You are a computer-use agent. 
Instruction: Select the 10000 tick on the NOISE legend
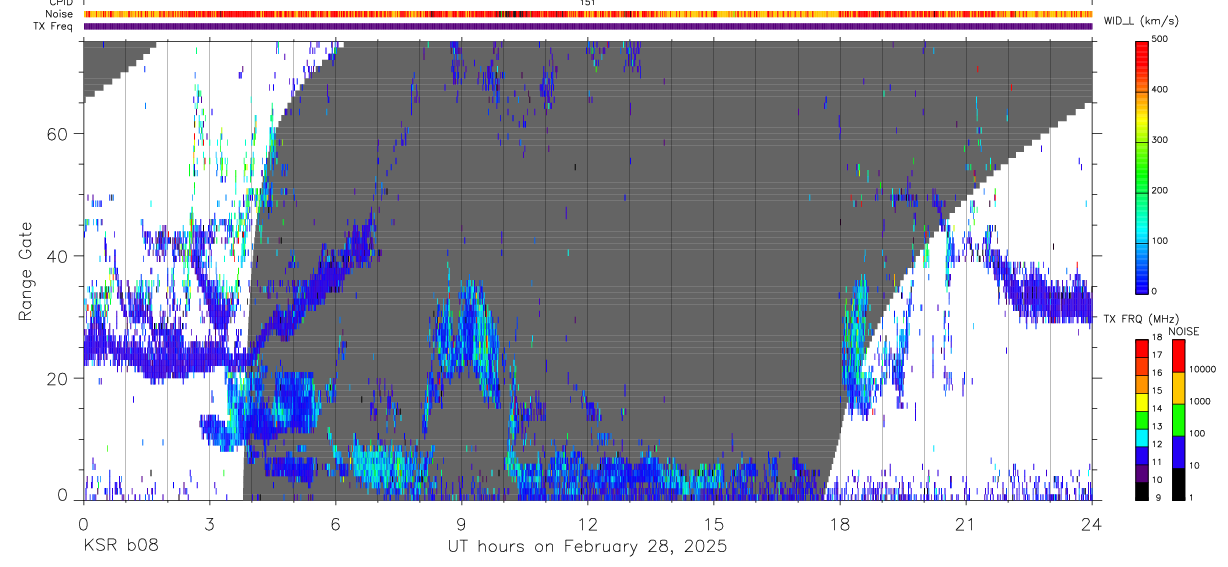[1203, 369]
